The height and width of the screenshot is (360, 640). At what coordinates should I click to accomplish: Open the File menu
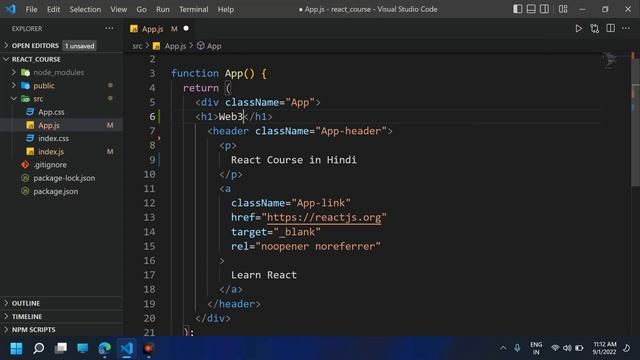31,9
